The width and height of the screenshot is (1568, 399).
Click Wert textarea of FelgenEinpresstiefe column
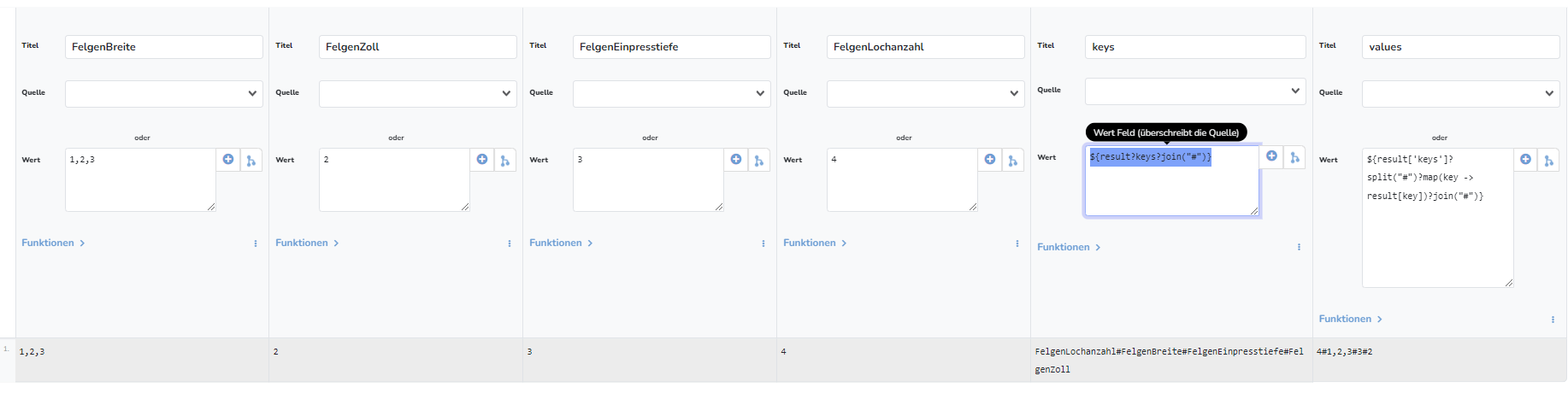click(648, 179)
